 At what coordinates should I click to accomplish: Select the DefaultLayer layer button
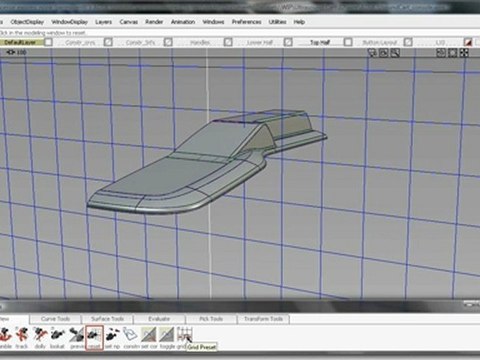[21, 42]
